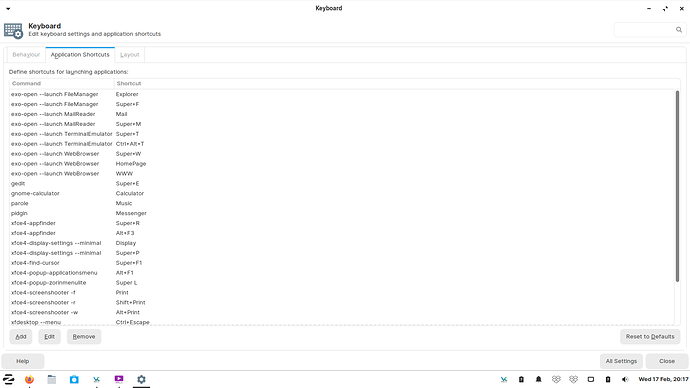
Task: Open the window menu arrow at top-left
Action: coord(8,8)
